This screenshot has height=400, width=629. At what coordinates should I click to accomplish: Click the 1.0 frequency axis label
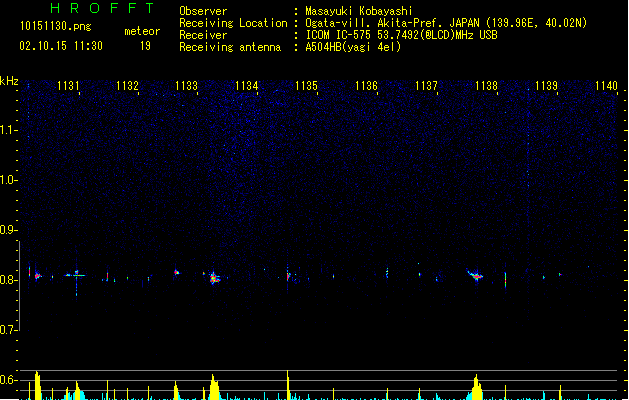click(x=8, y=180)
